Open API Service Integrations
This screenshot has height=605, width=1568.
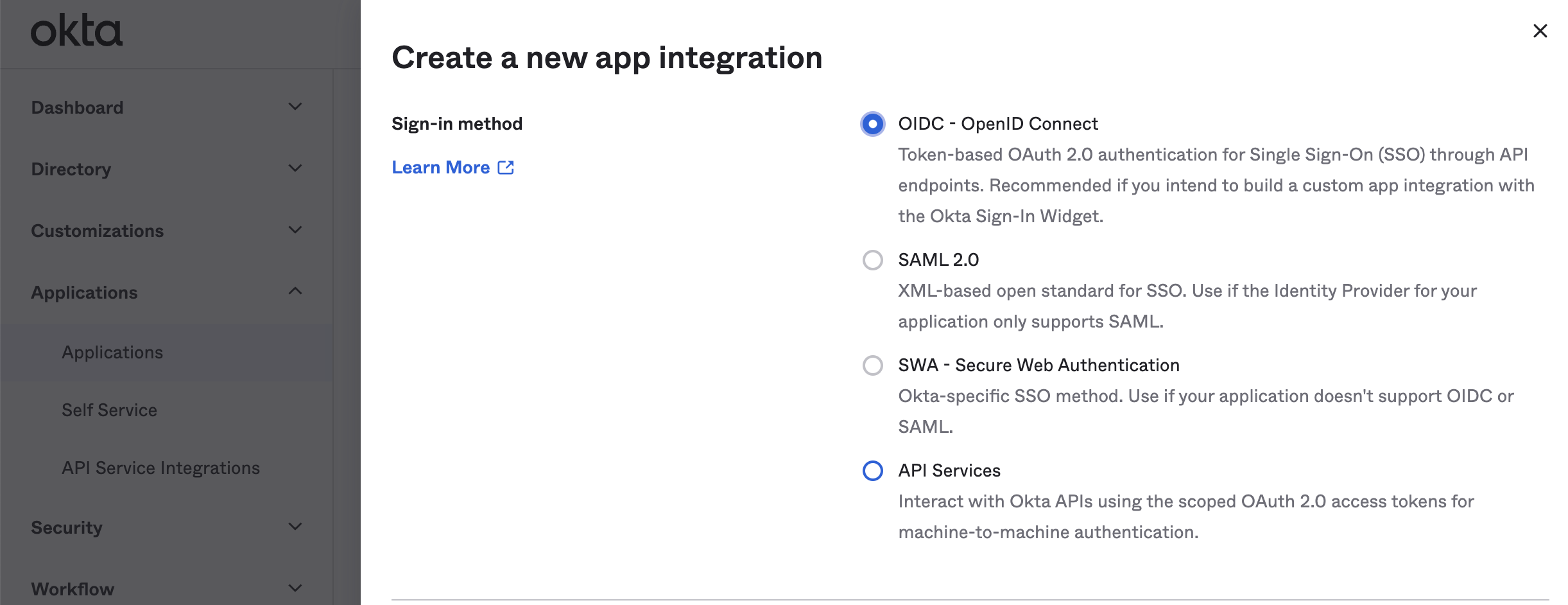click(160, 468)
